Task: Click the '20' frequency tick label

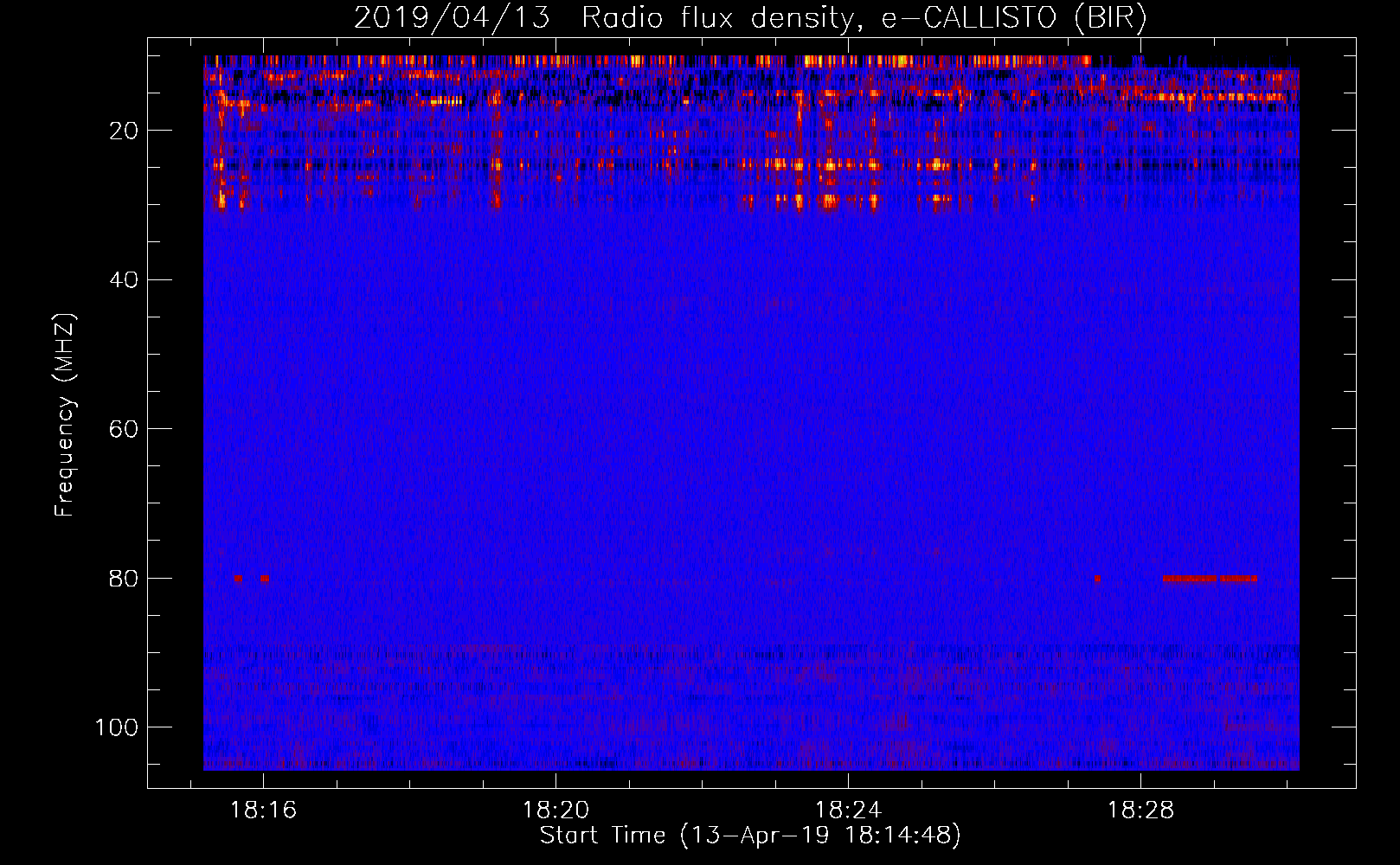Action: click(124, 131)
